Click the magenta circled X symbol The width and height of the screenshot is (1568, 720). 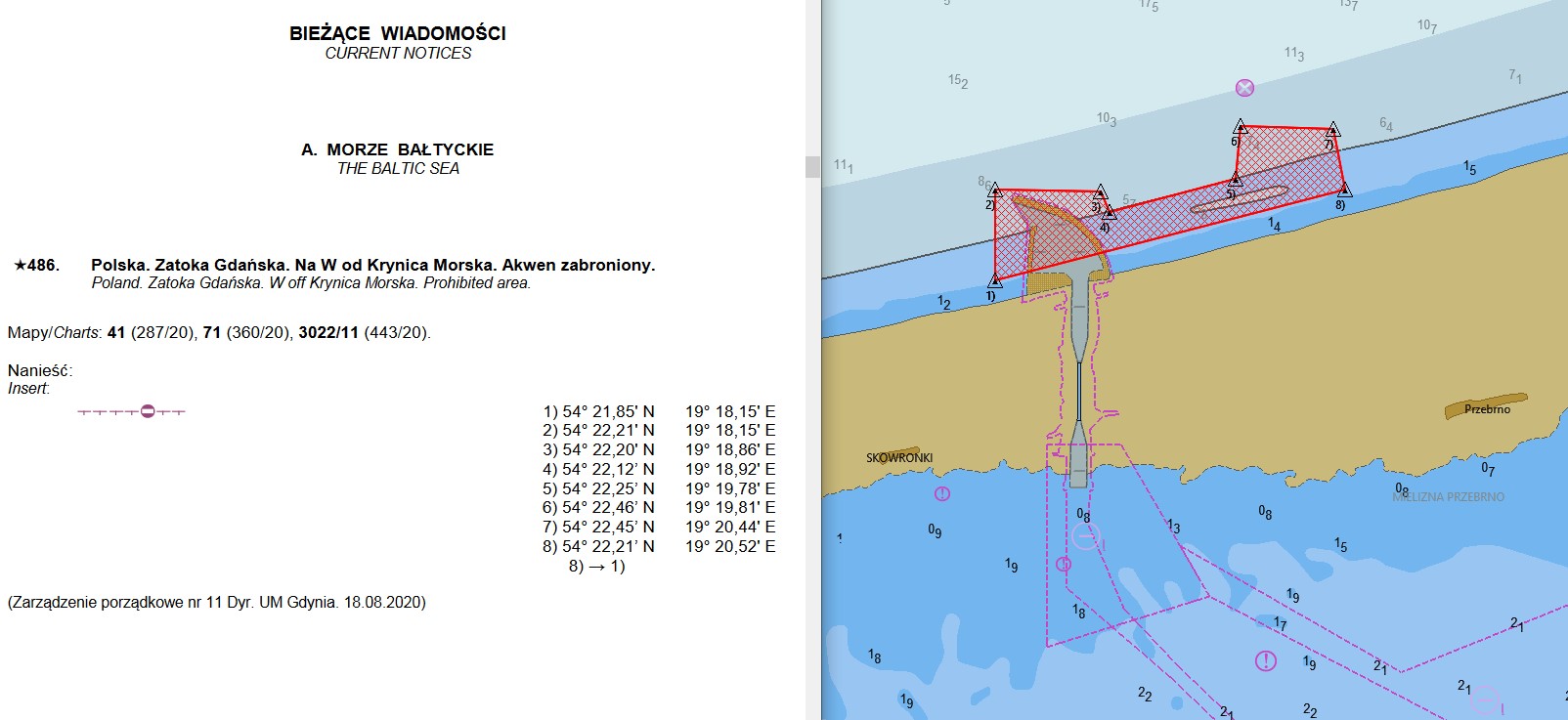pos(1244,88)
